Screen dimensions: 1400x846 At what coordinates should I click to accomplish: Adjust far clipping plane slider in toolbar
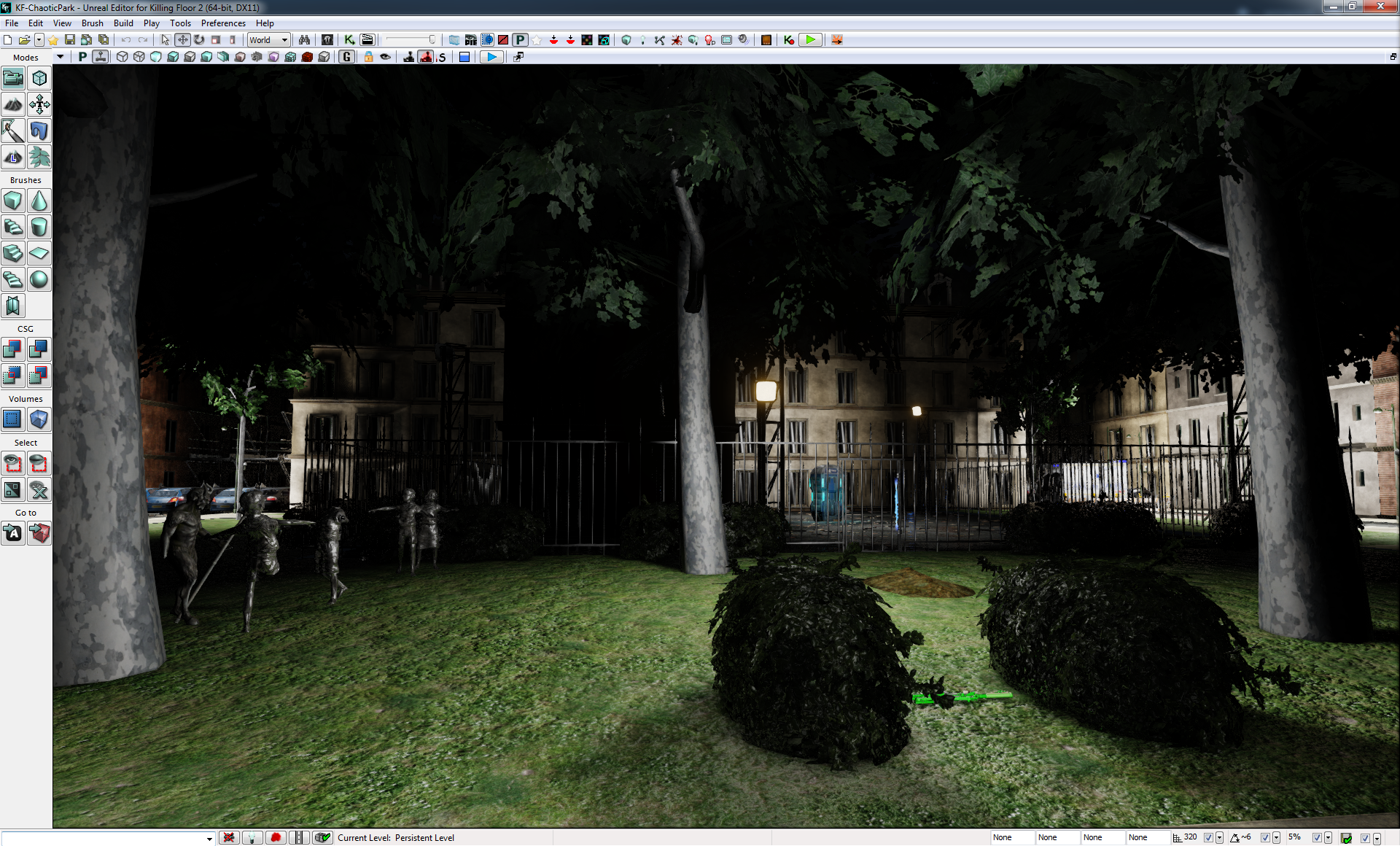coord(411,40)
